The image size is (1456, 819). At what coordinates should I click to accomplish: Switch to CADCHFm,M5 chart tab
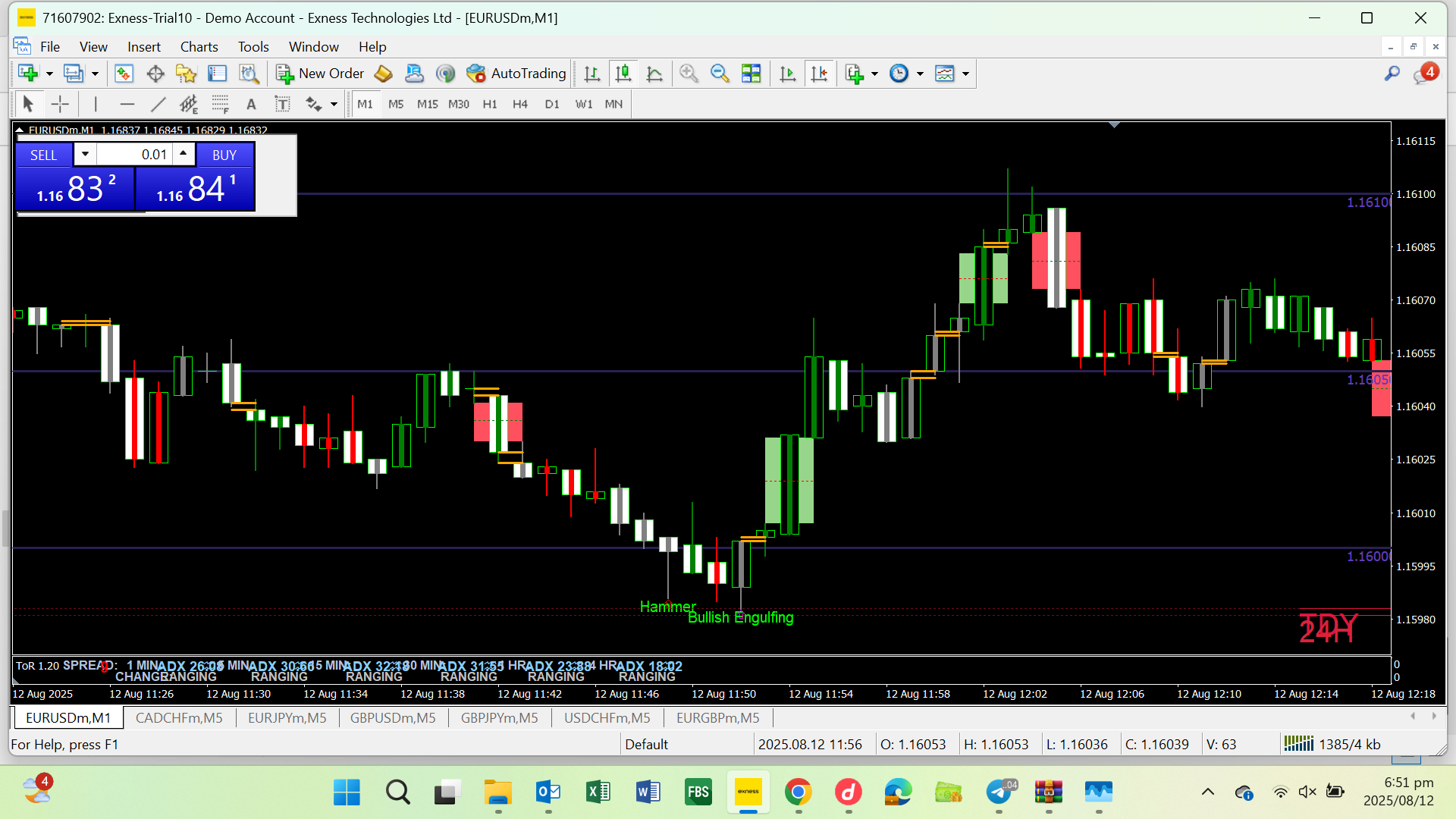[179, 717]
